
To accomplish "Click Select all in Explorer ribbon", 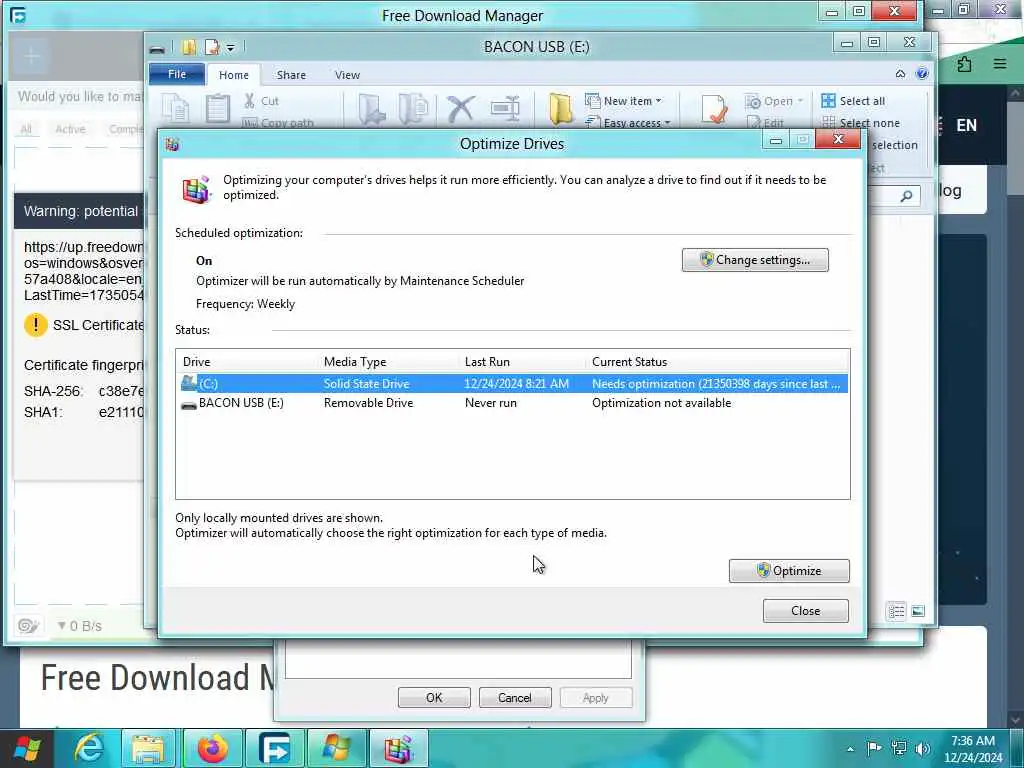I will tap(854, 101).
